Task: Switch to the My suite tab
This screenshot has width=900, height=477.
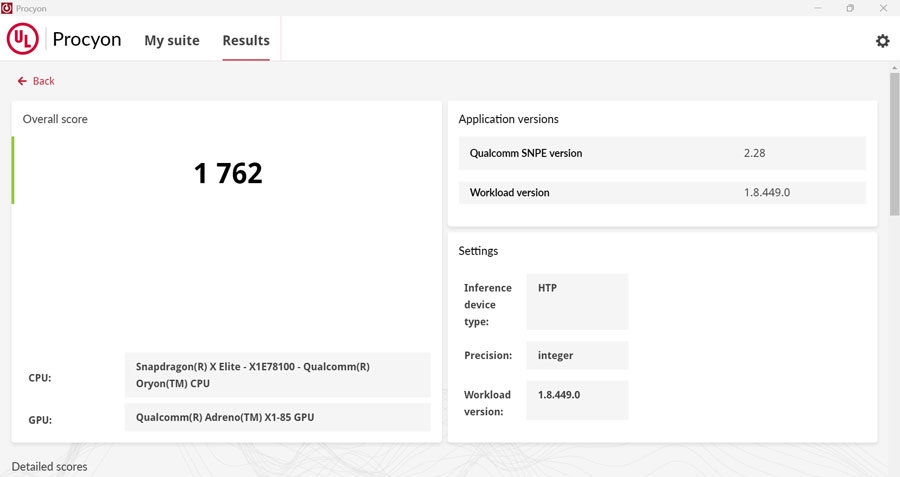Action: pyautogui.click(x=172, y=41)
